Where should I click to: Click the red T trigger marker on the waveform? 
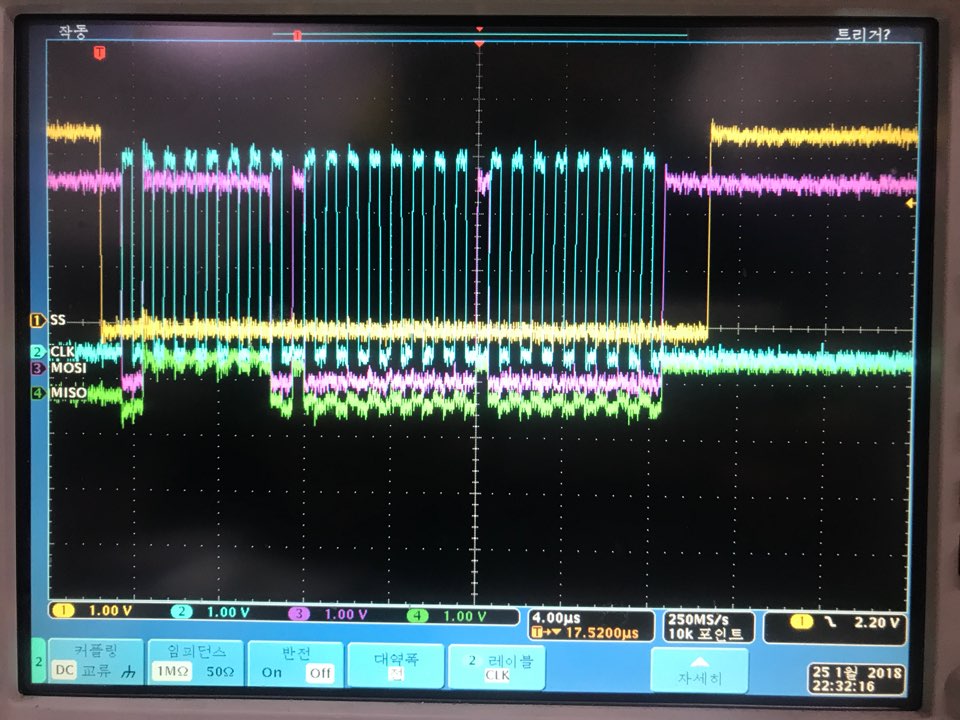(x=99, y=53)
